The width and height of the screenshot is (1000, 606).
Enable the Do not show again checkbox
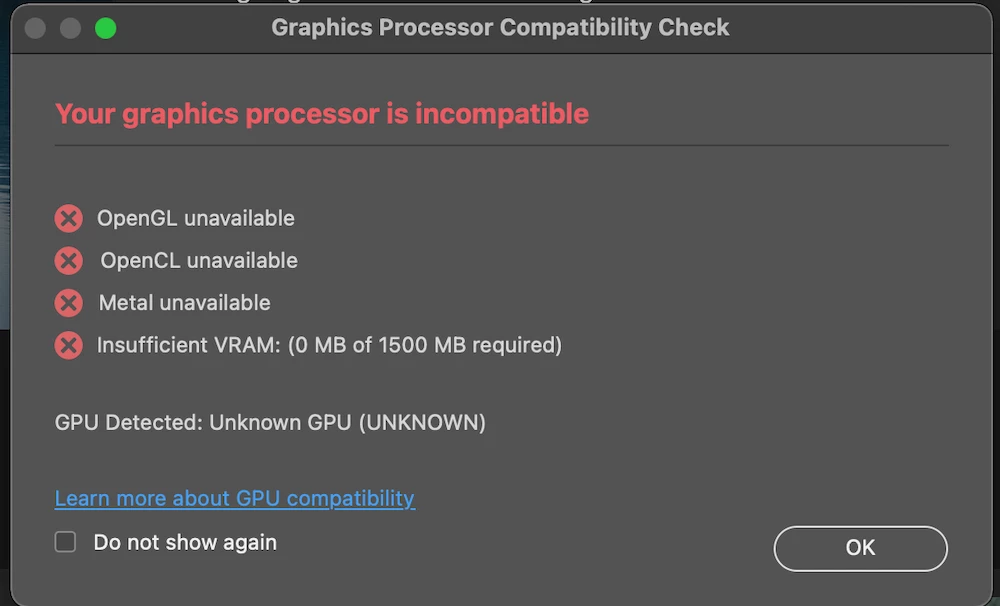pyautogui.click(x=66, y=542)
